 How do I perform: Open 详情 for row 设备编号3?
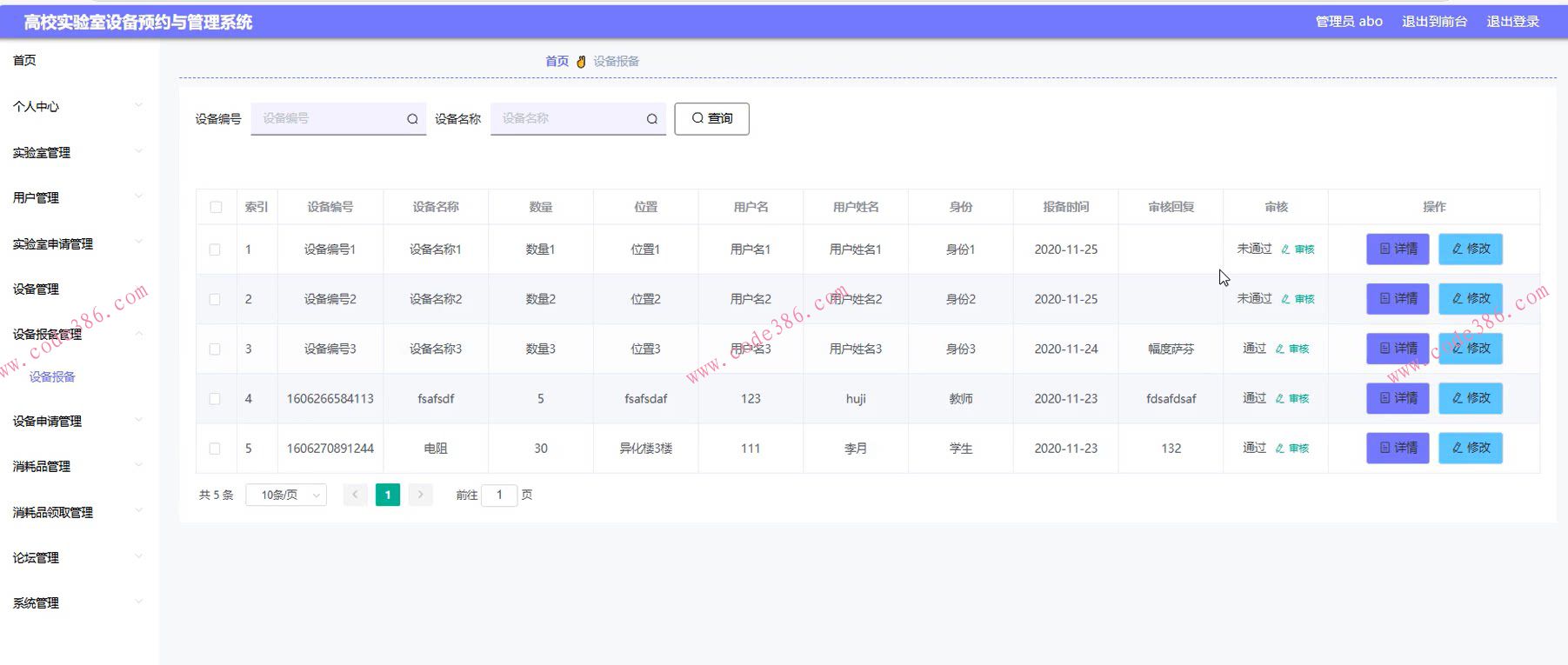(x=1398, y=348)
